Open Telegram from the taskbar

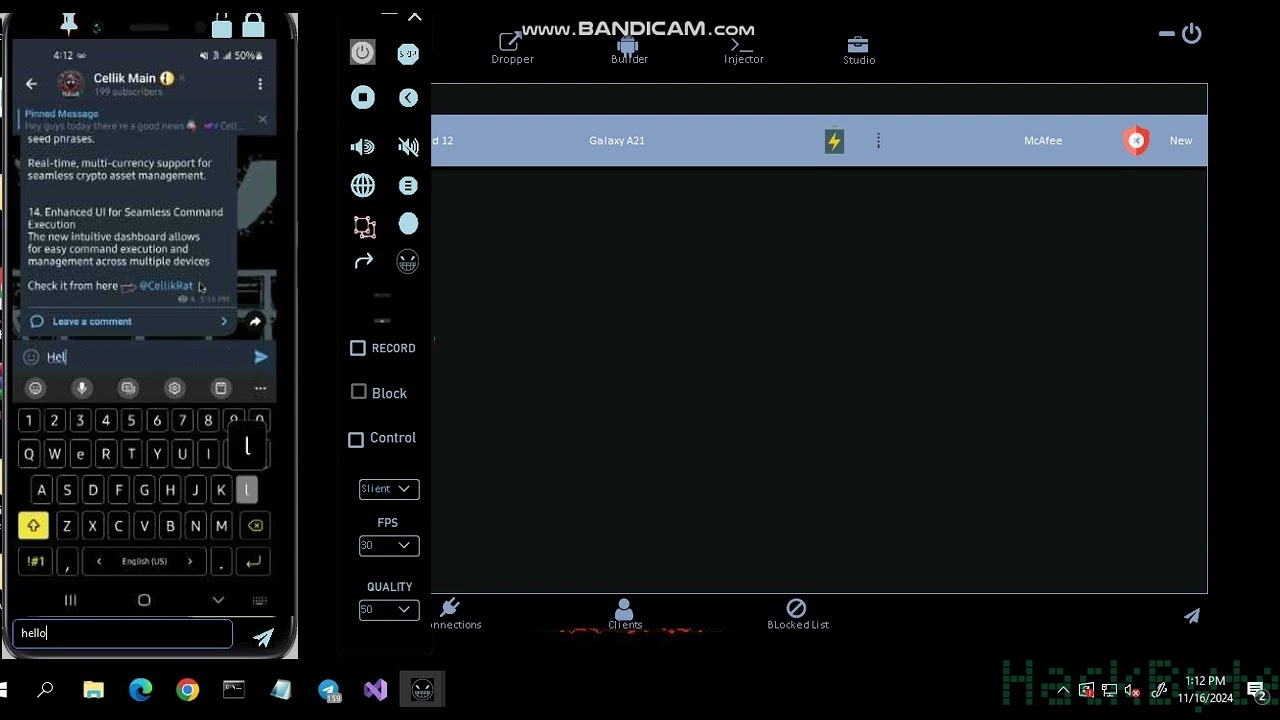point(329,690)
